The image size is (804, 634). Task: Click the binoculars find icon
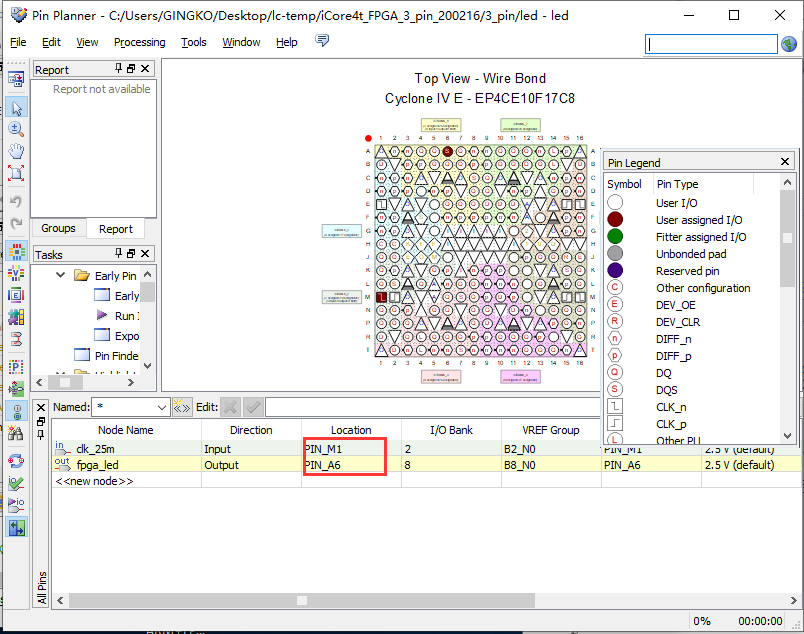(16, 433)
